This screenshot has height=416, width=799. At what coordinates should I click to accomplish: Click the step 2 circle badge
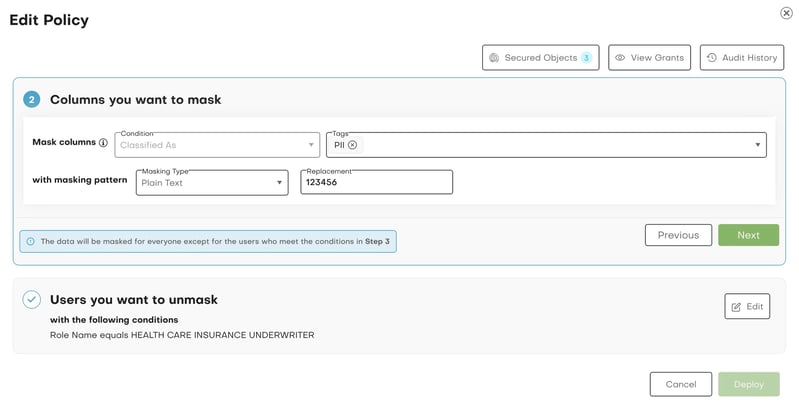(x=32, y=99)
